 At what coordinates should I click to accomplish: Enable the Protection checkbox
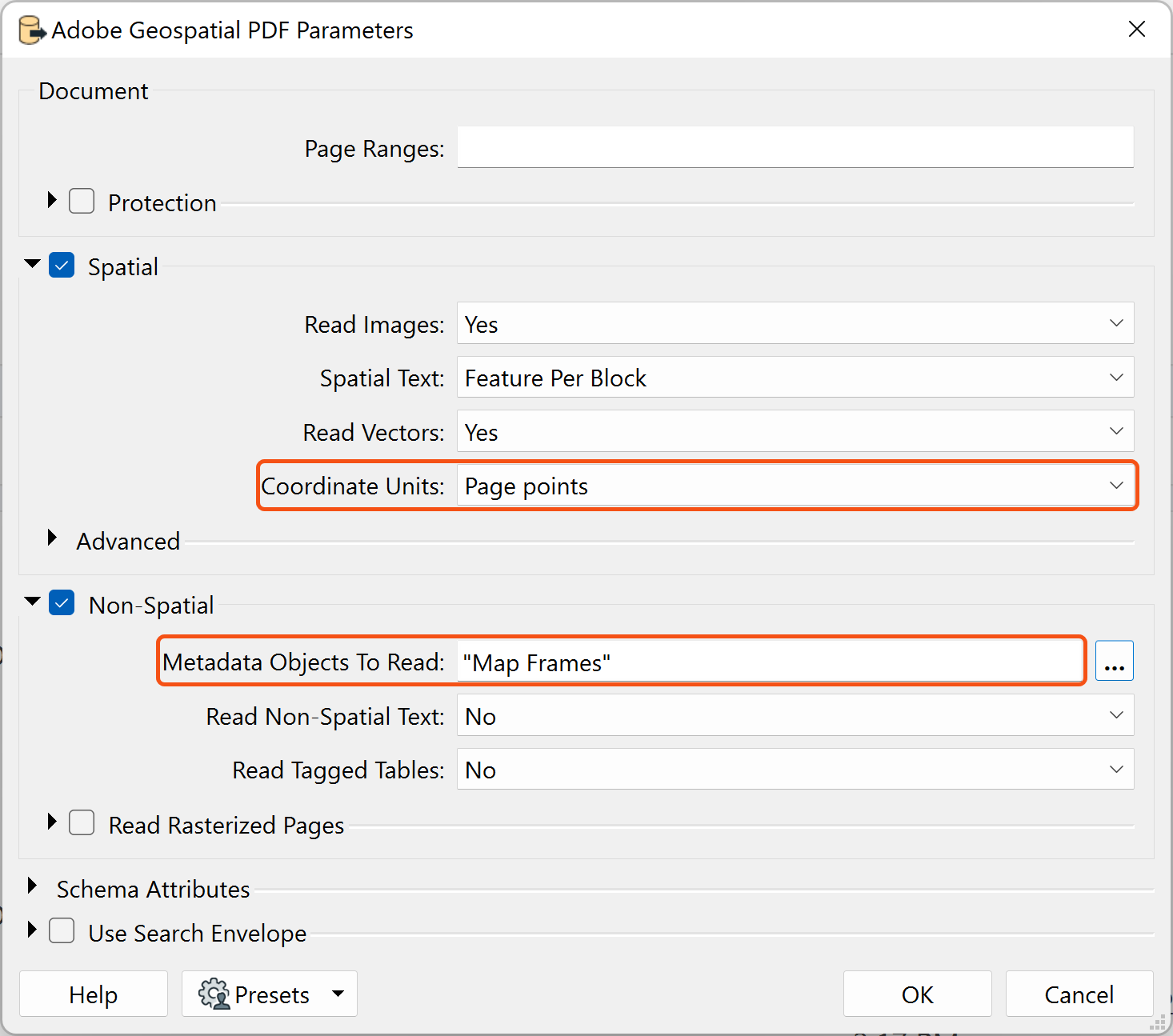82,201
